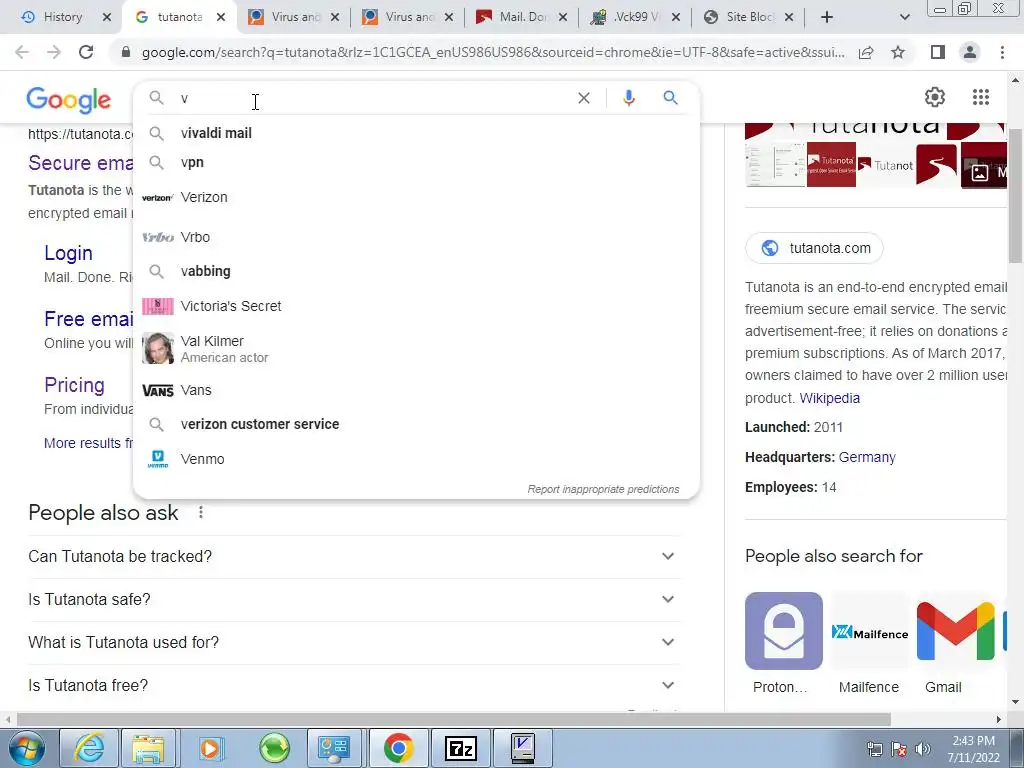This screenshot has height=768, width=1024.
Task: Expand 'Can Tutanota be tracked?' question
Action: coord(354,556)
